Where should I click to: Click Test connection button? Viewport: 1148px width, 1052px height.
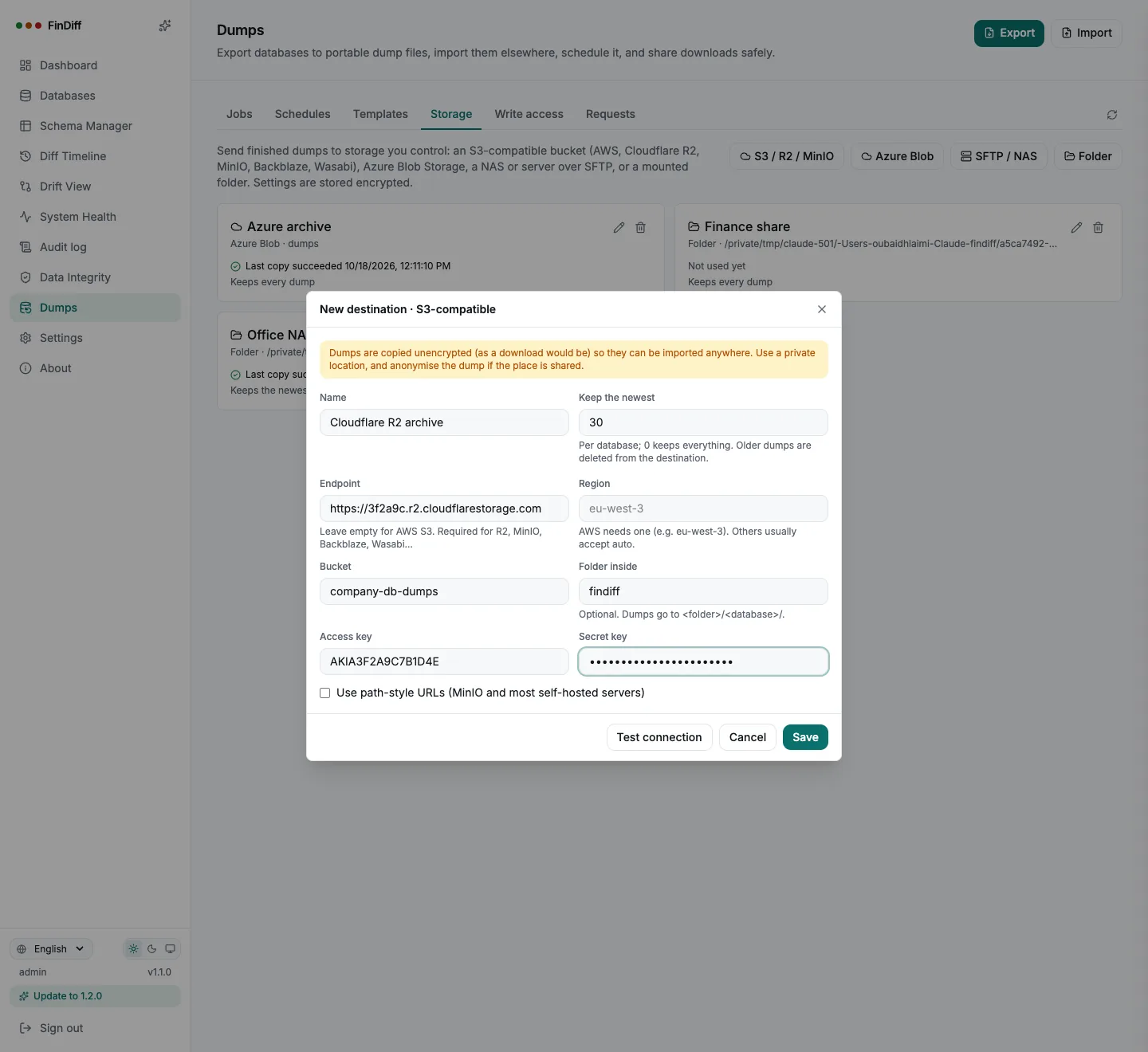659,737
